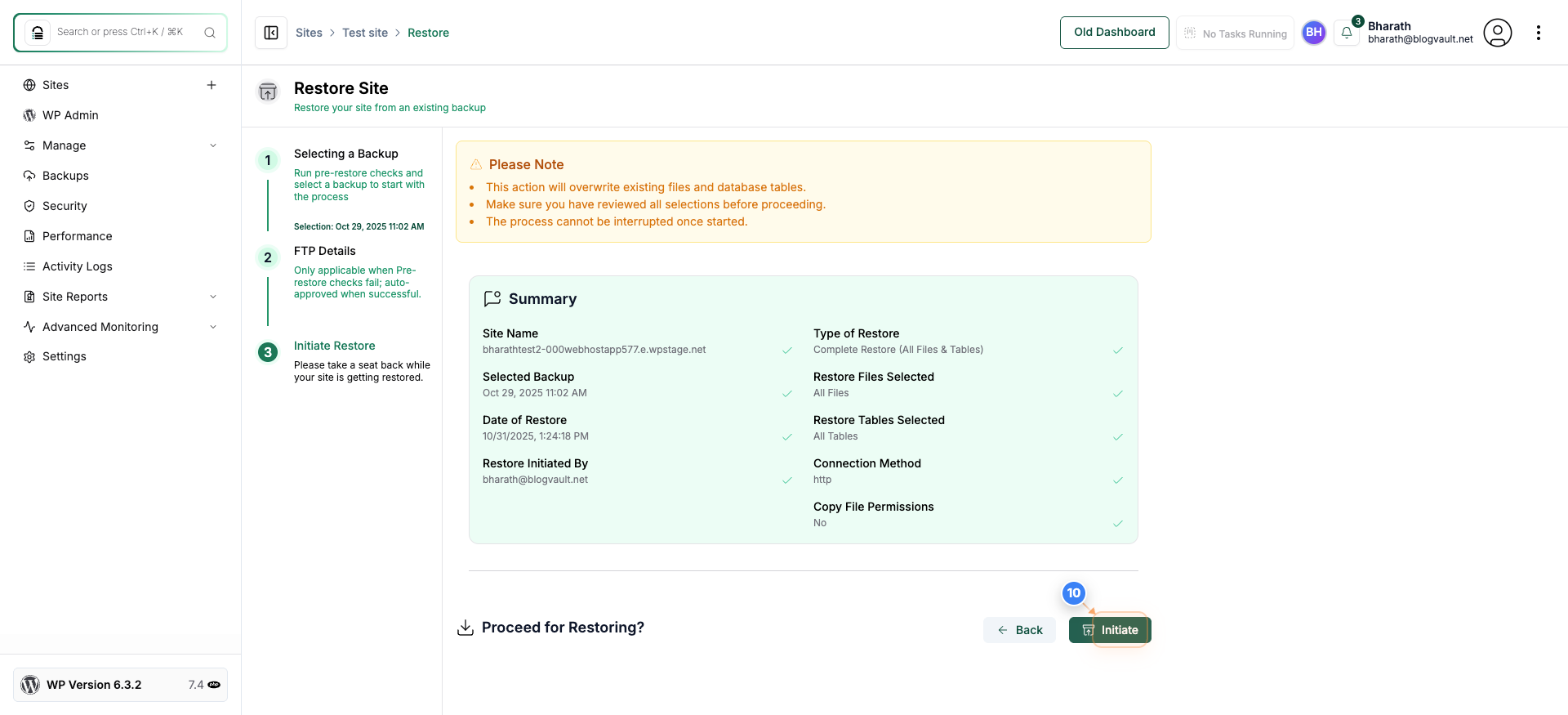The height and width of the screenshot is (715, 1568).
Task: Click the WordPress logo next to WP Version
Action: [30, 685]
